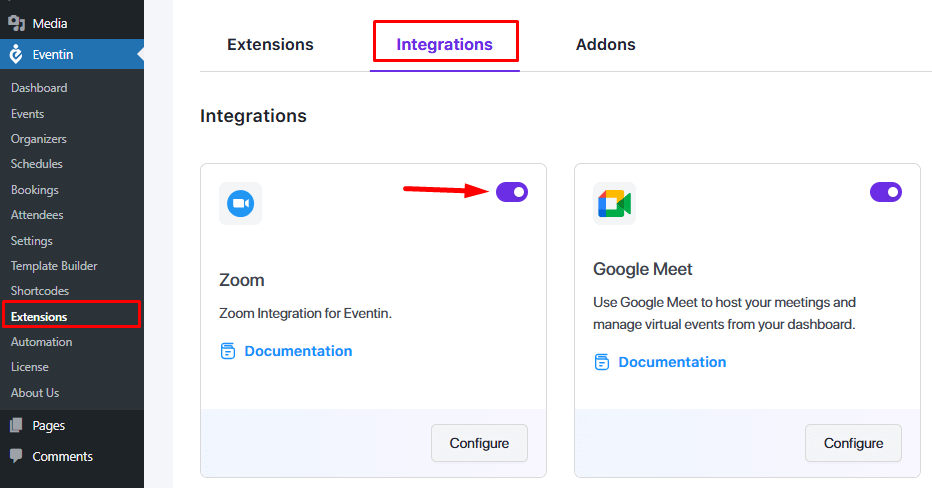Open the Google Meet Documentation link

pyautogui.click(x=672, y=362)
